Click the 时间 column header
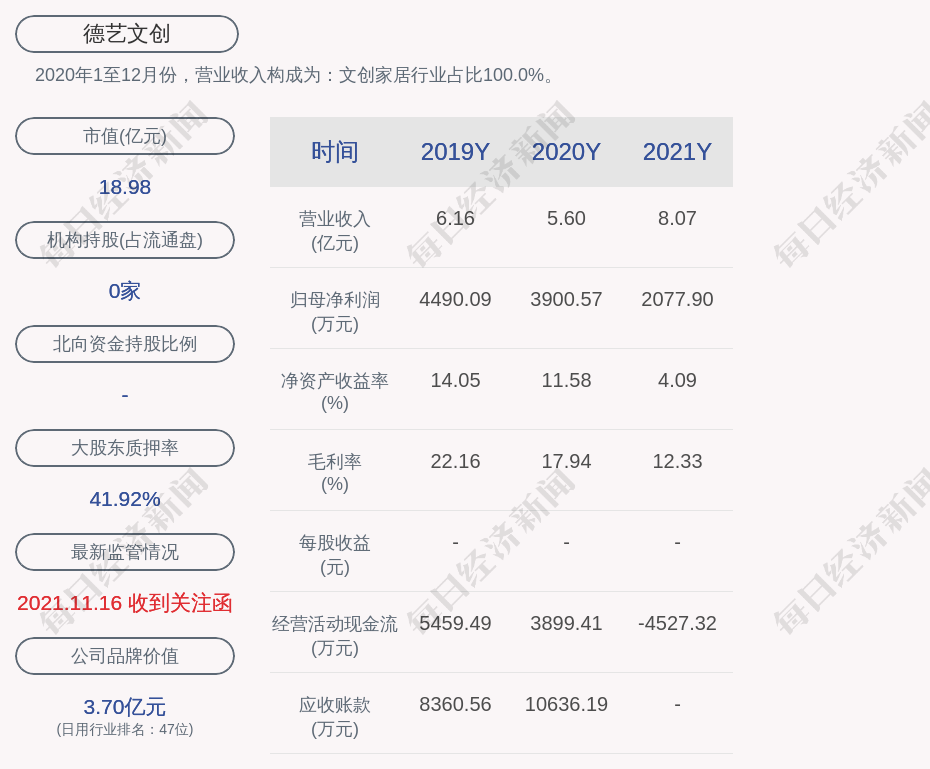This screenshot has width=930, height=769. click(x=335, y=152)
